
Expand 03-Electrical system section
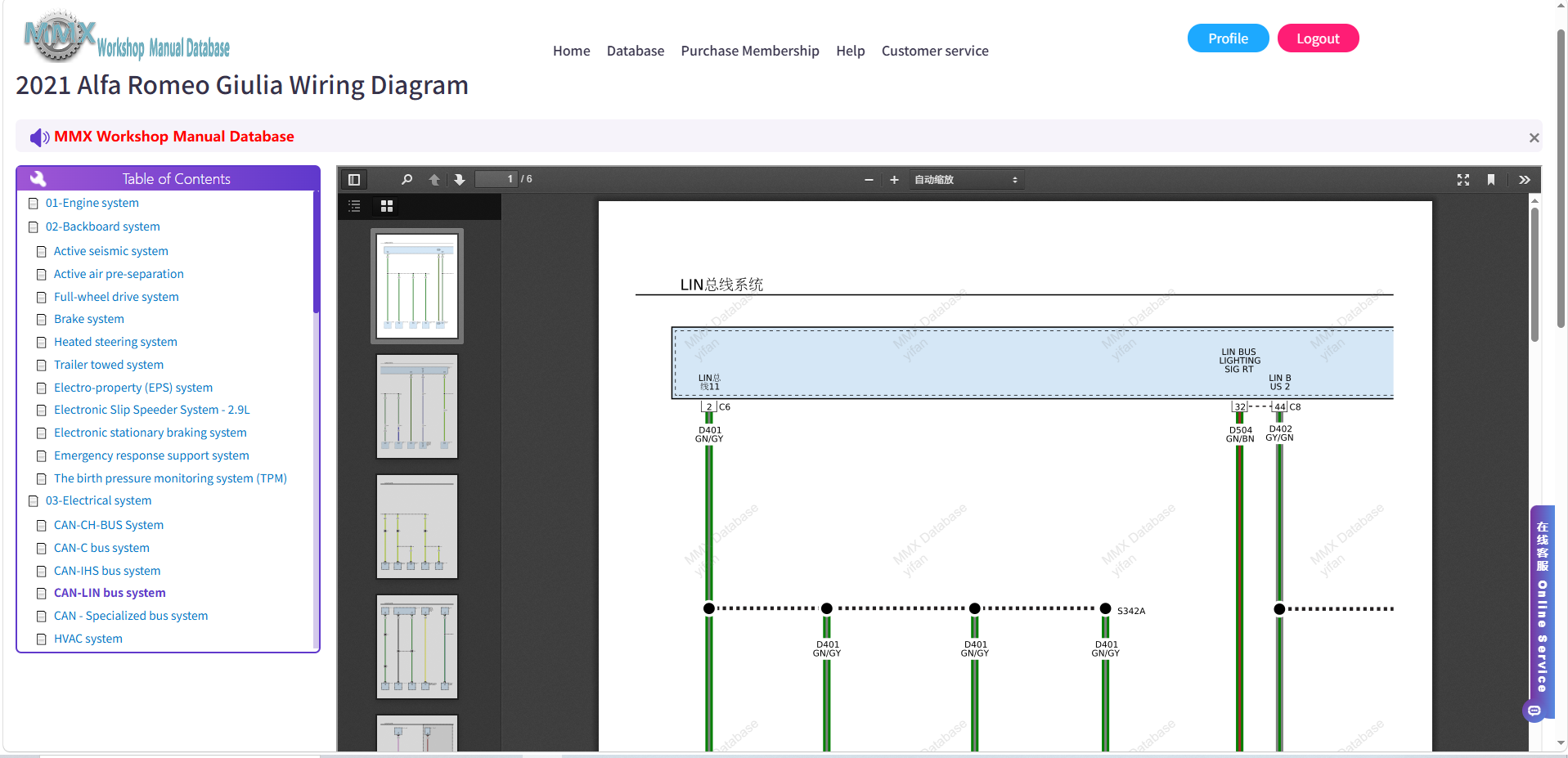98,501
